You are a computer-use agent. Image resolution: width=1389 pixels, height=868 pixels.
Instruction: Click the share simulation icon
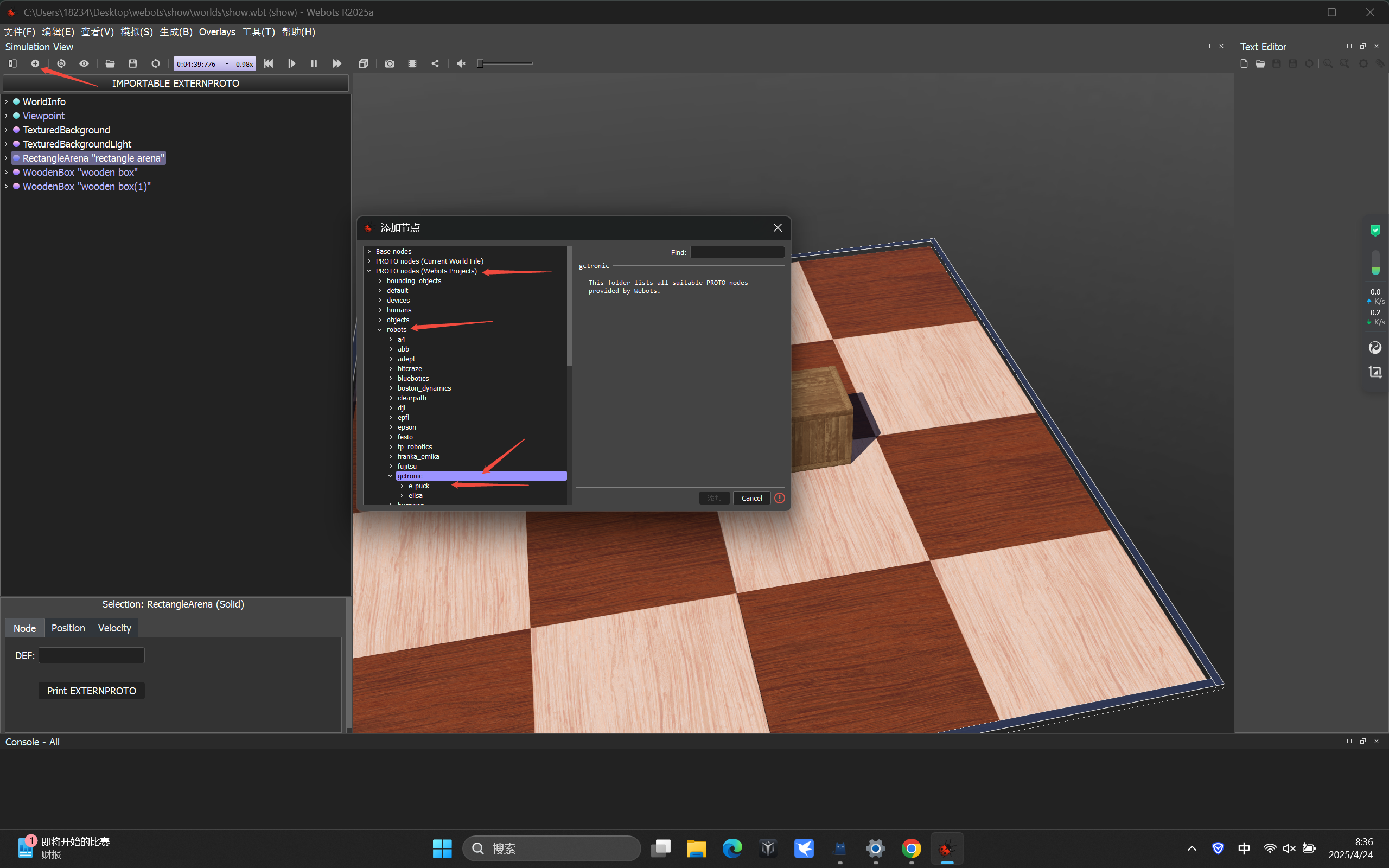point(435,63)
